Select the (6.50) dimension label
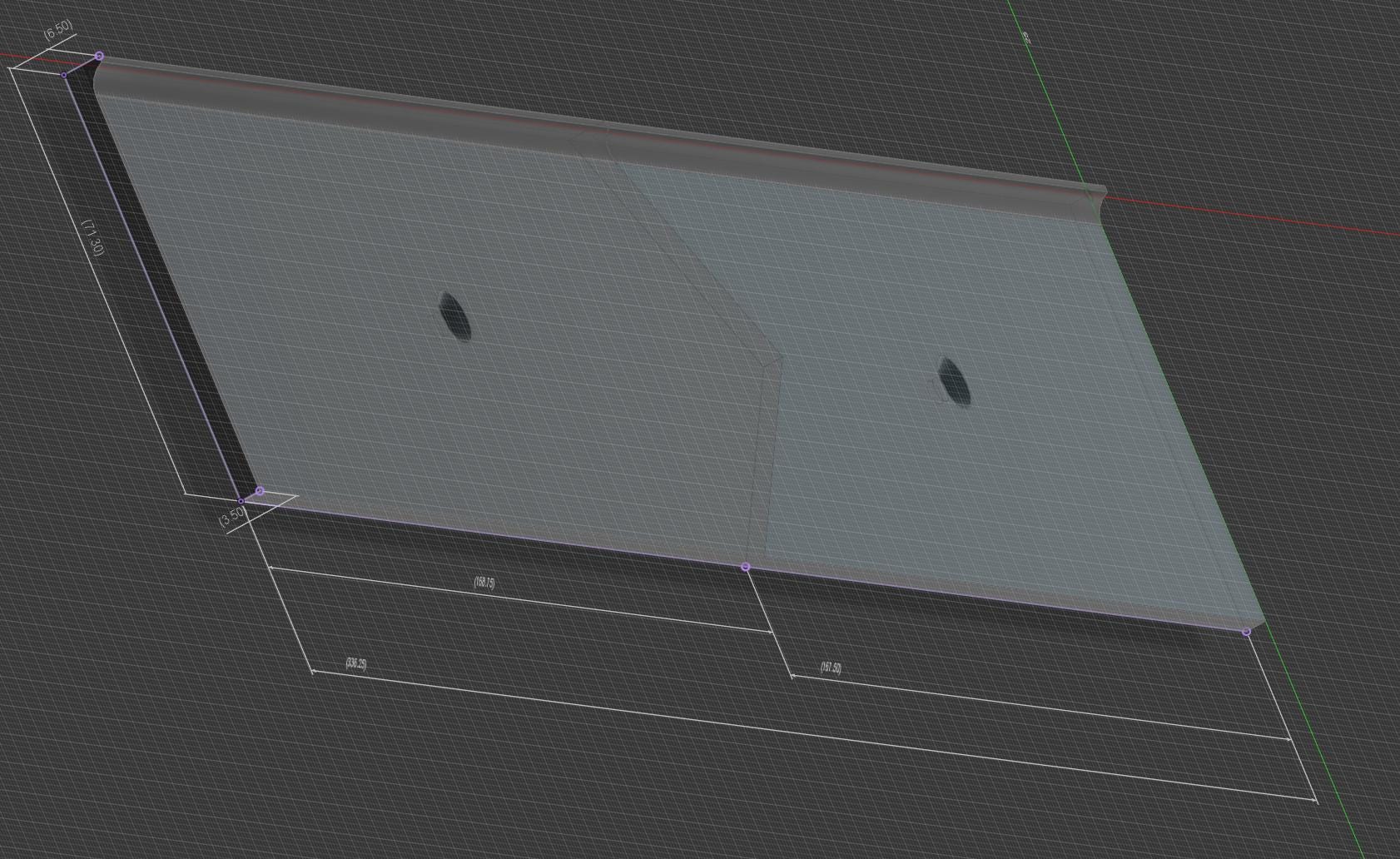The width and height of the screenshot is (1400, 859). point(58,30)
